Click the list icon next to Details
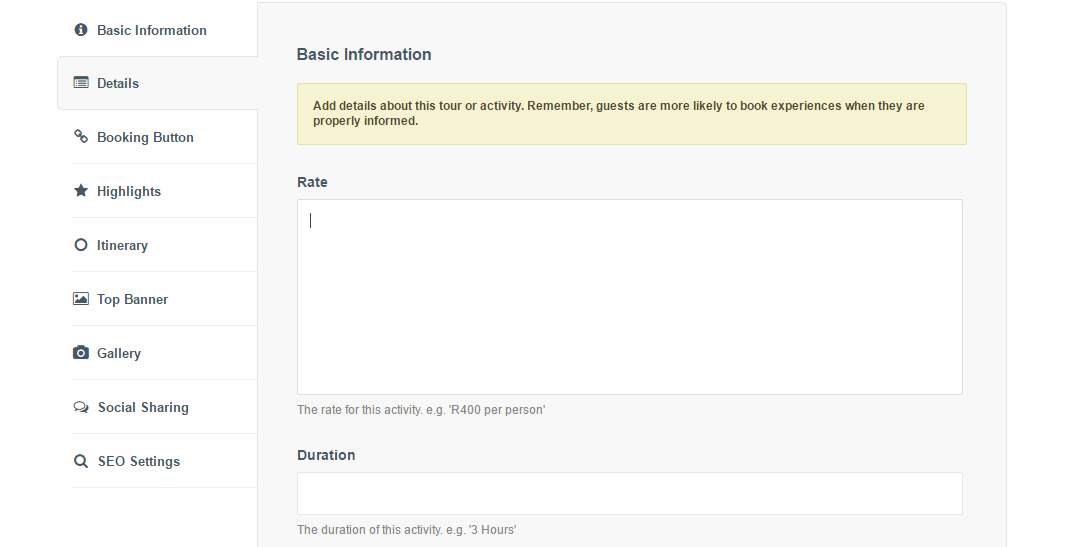Screen dimensions: 1075x547 coord(81,83)
